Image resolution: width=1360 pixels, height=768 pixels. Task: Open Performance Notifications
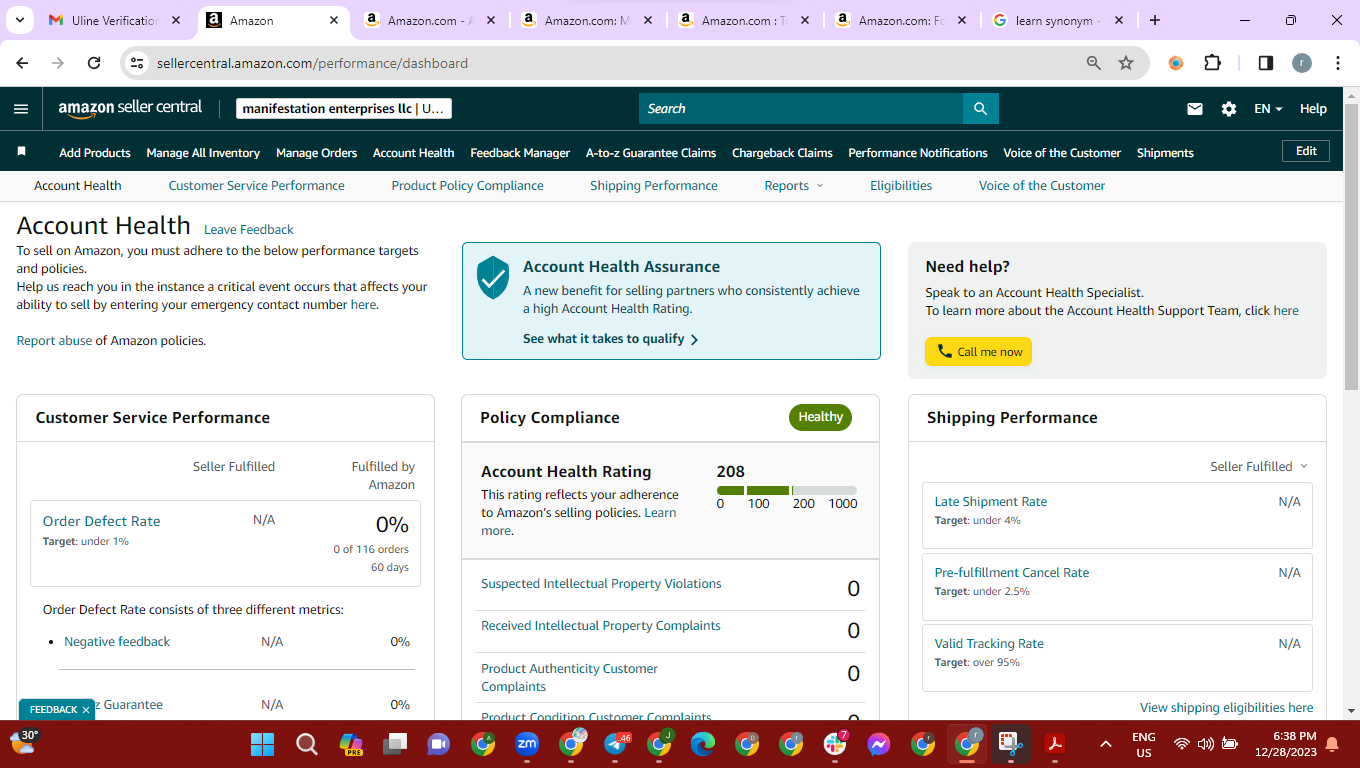[918, 153]
